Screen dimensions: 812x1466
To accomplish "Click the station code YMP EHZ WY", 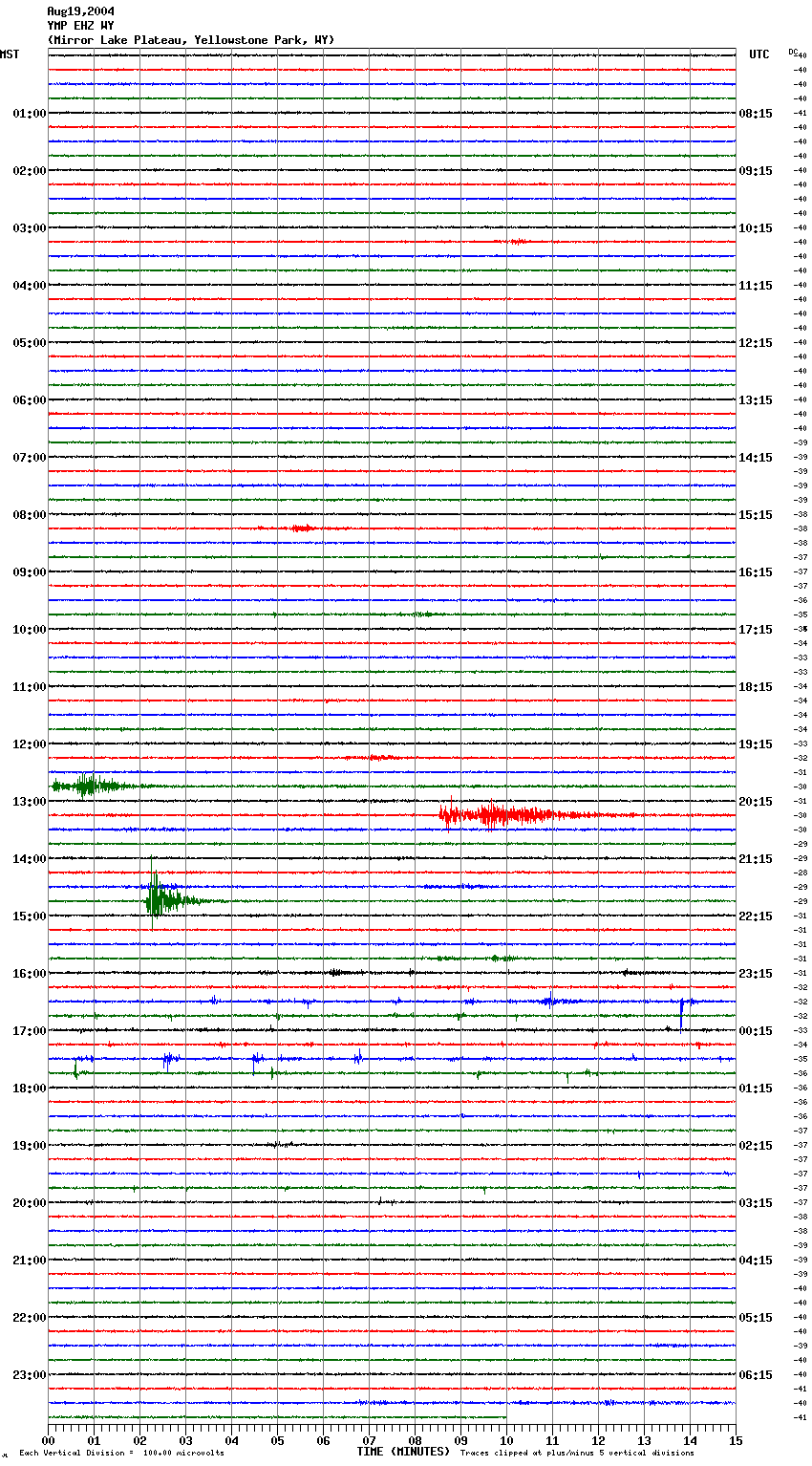I will tap(80, 26).
